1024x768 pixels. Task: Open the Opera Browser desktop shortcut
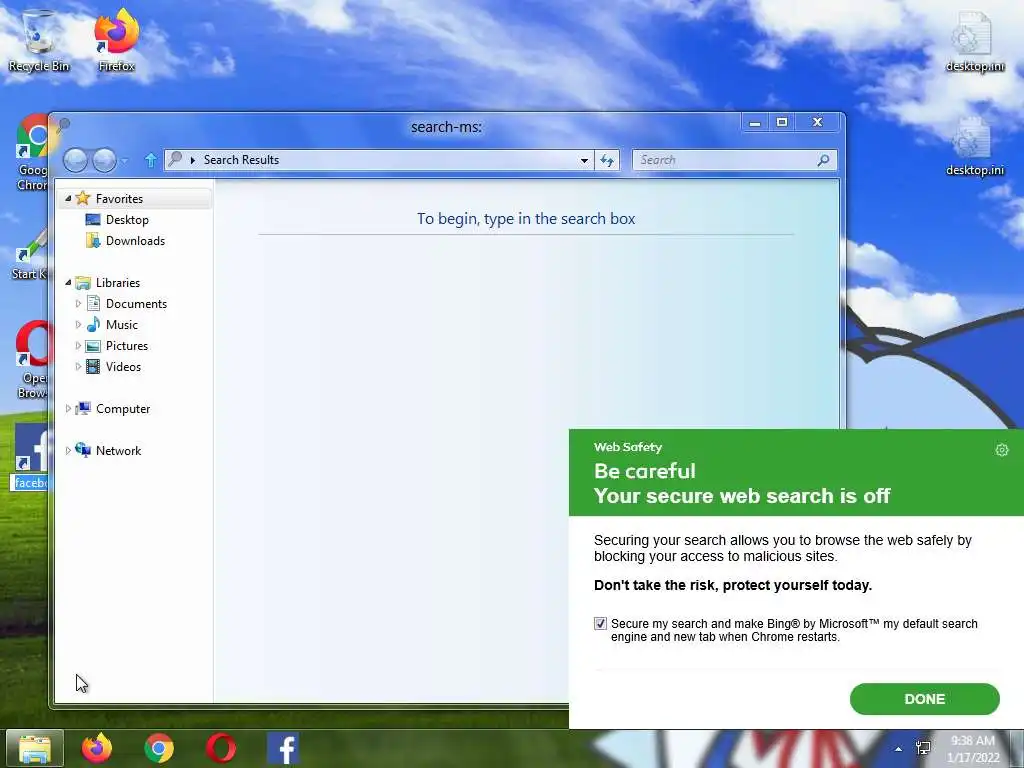click(x=31, y=359)
